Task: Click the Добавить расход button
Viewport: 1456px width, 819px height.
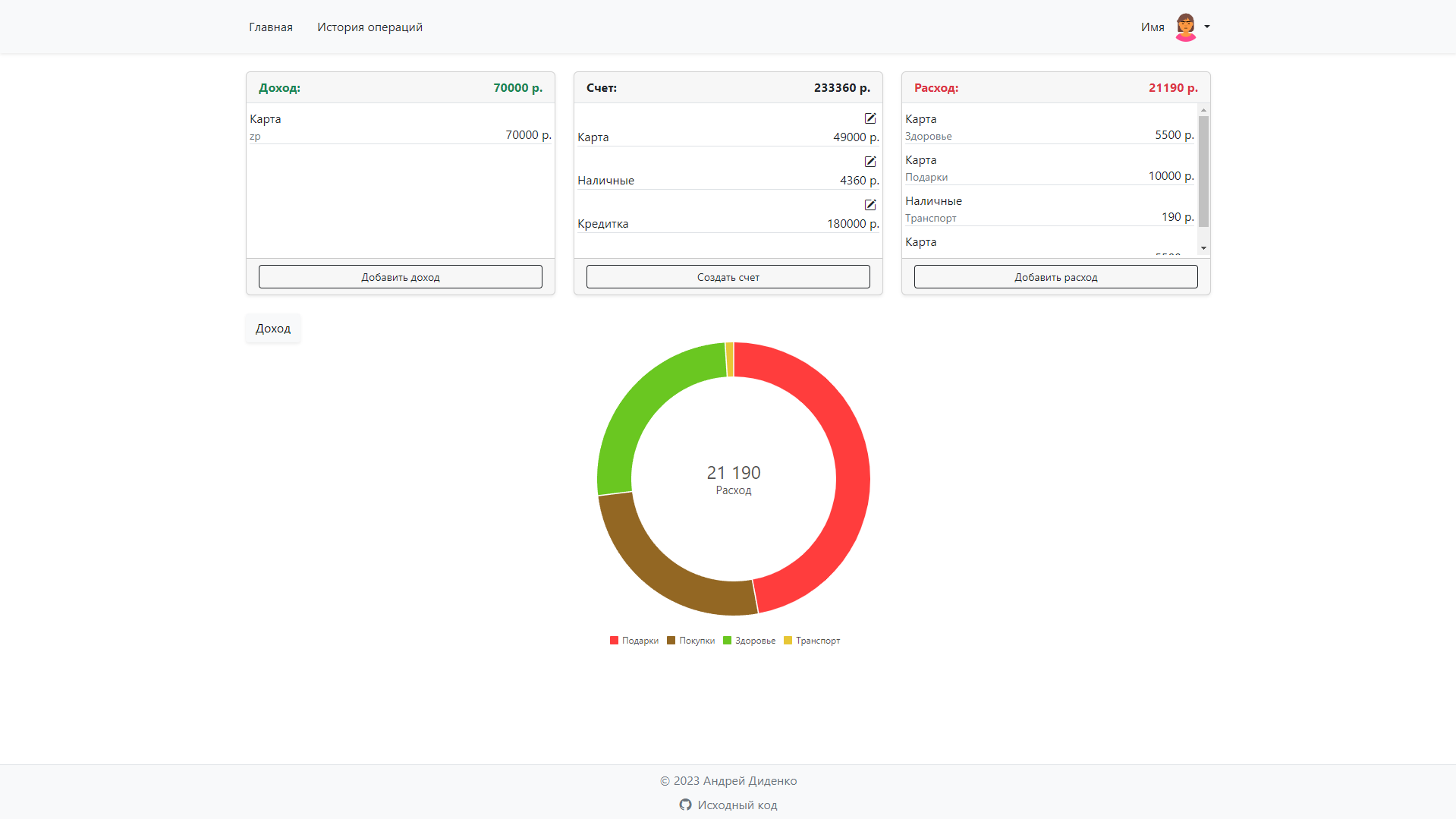Action: click(x=1056, y=277)
